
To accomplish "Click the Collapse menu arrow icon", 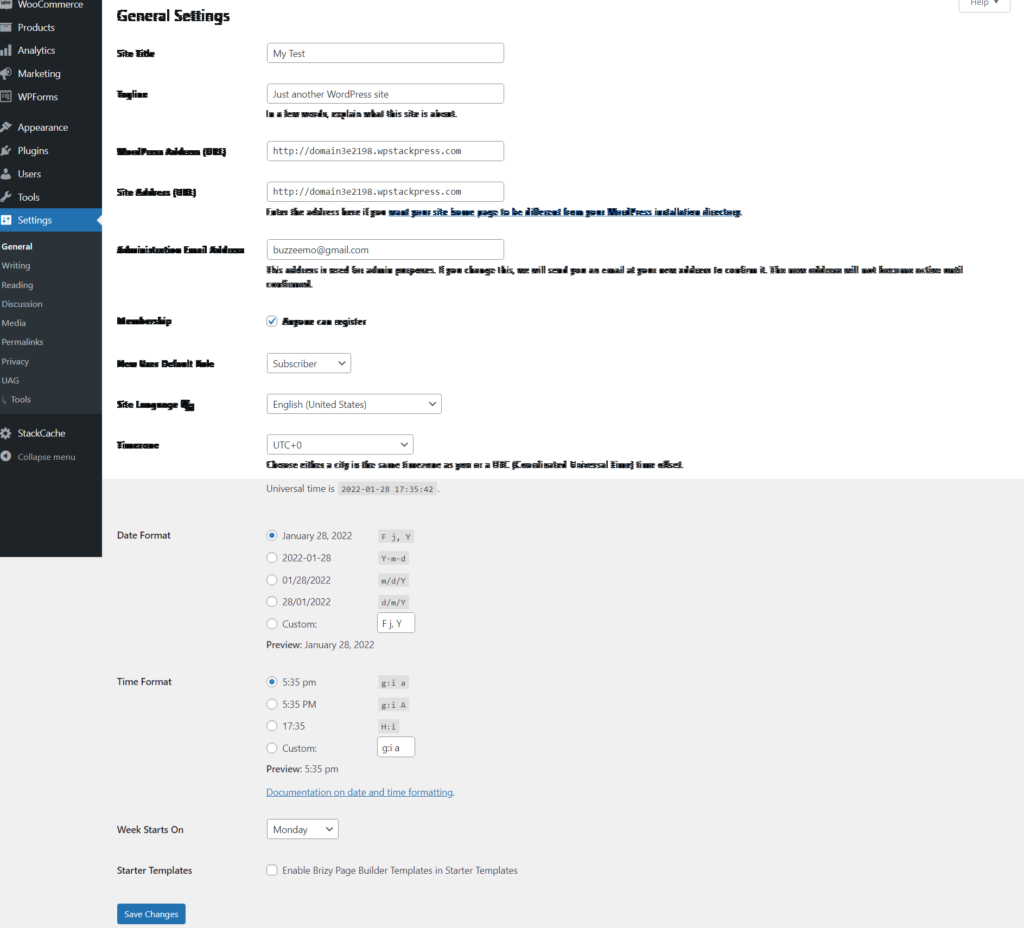I will [6, 456].
